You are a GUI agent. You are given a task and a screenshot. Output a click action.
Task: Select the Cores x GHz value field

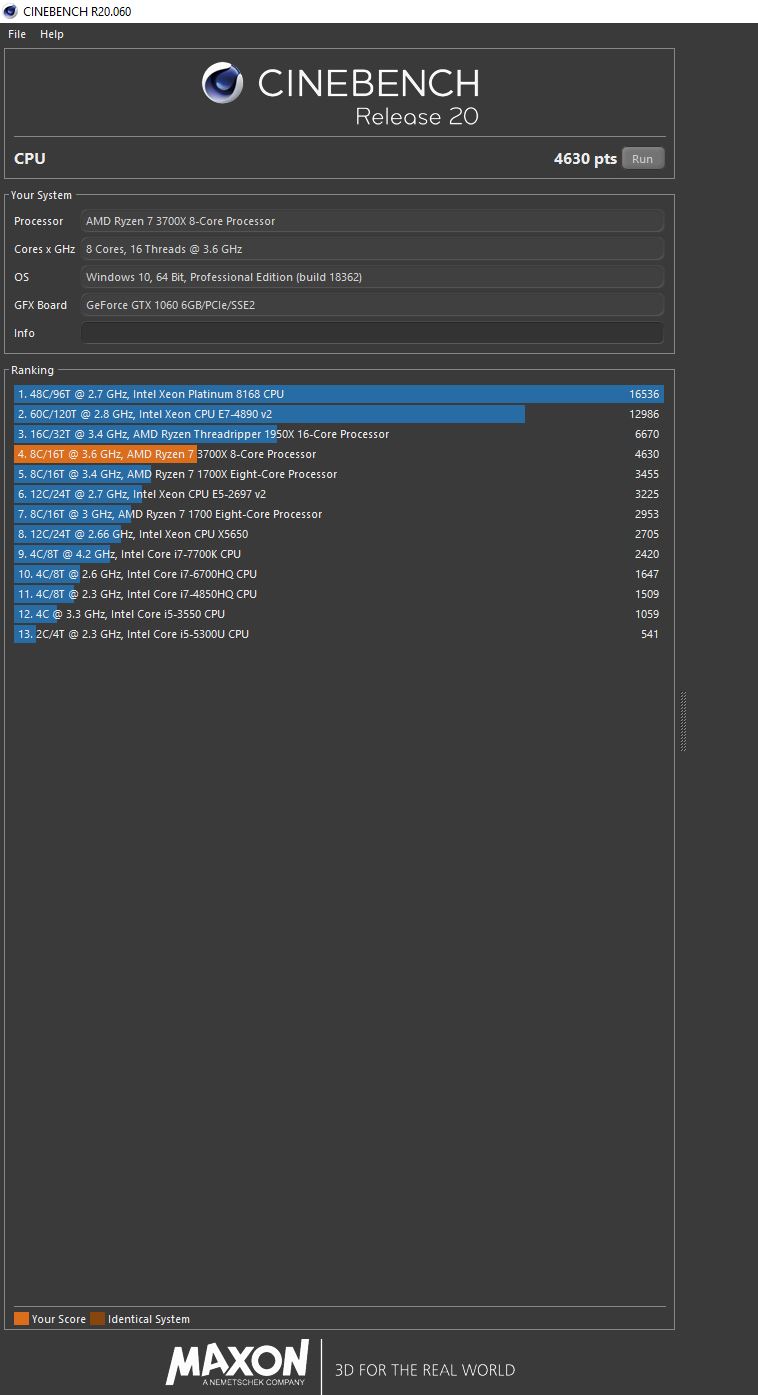coord(372,249)
